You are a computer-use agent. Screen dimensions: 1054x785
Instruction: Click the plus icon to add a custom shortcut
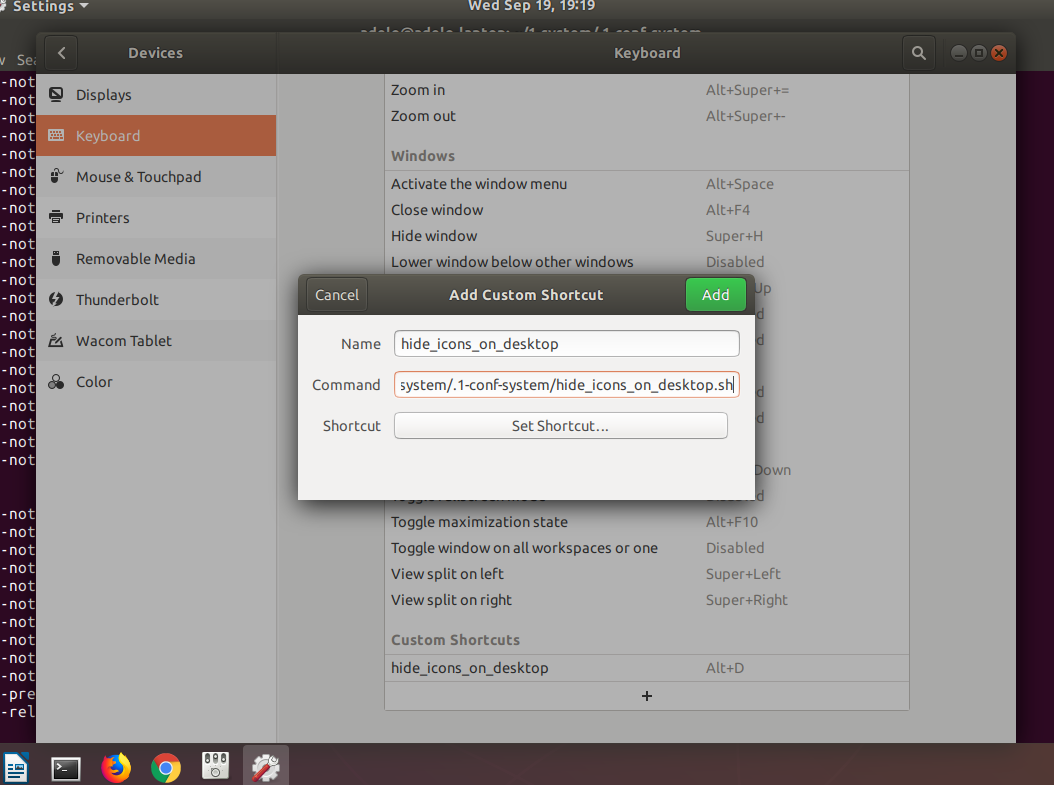646,696
